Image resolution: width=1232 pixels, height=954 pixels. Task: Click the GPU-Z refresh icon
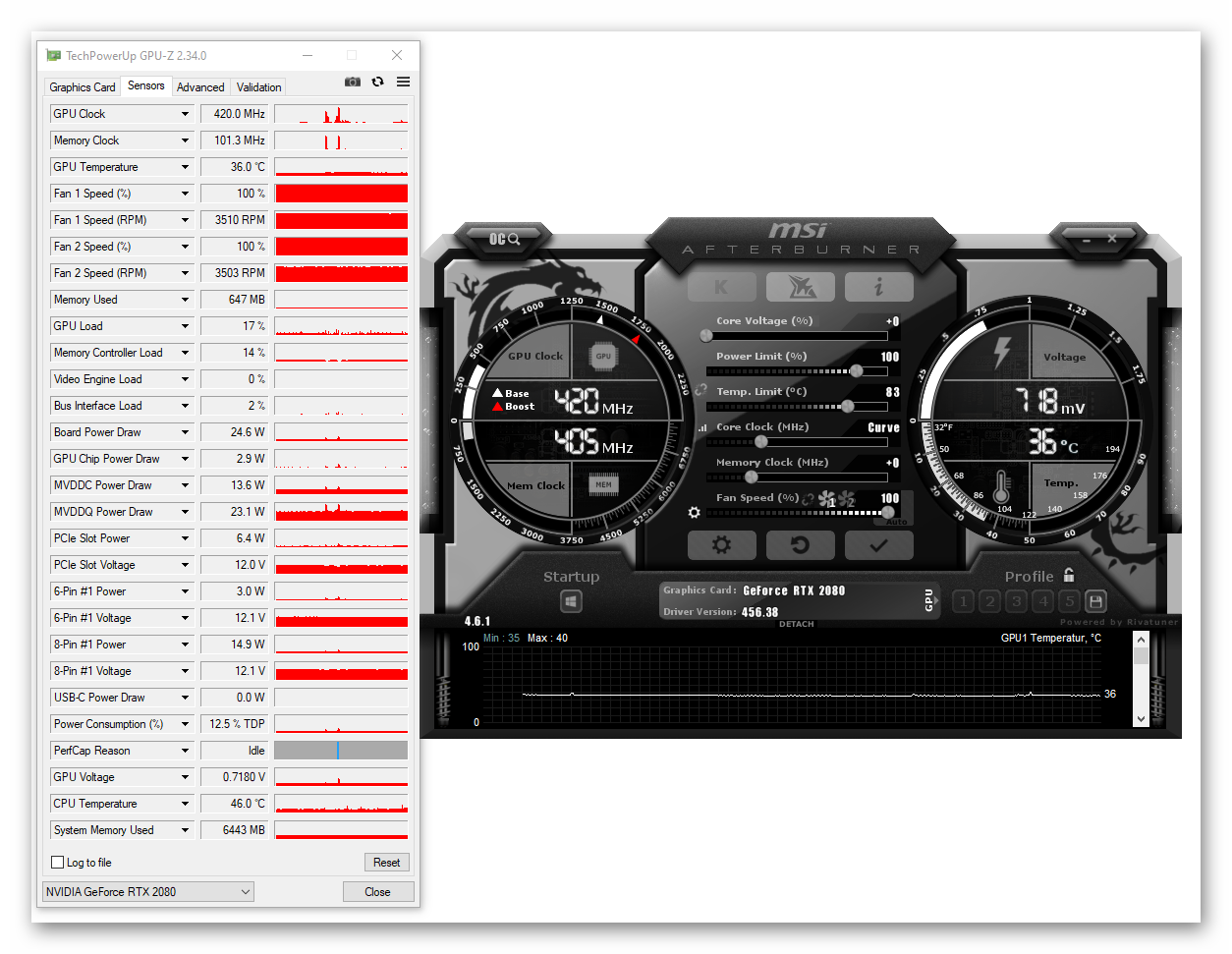pyautogui.click(x=377, y=82)
